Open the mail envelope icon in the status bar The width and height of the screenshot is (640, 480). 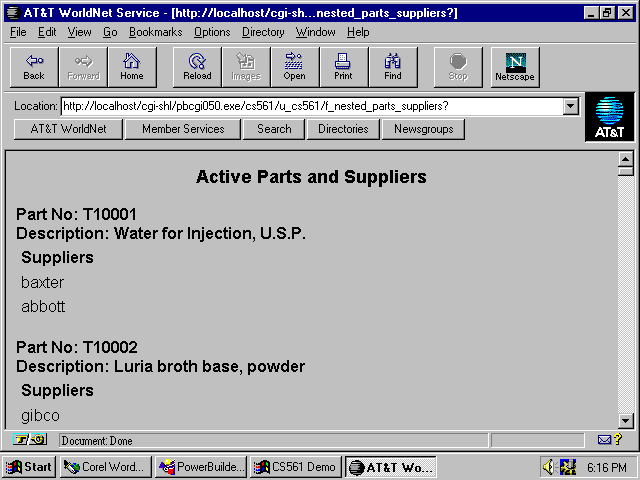(x=604, y=440)
